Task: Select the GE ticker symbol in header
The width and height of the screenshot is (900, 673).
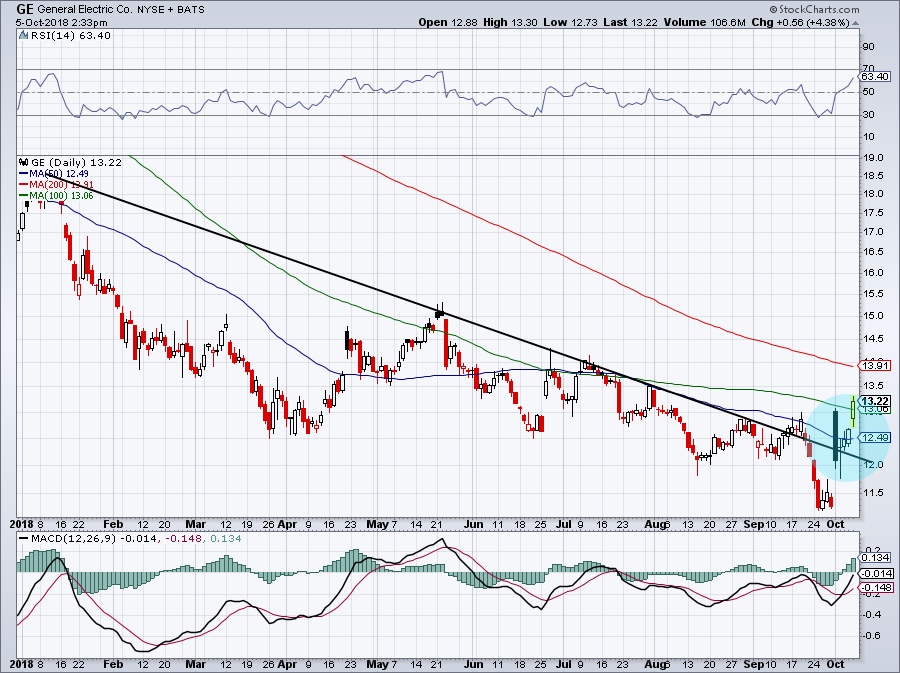Action: click(x=24, y=9)
